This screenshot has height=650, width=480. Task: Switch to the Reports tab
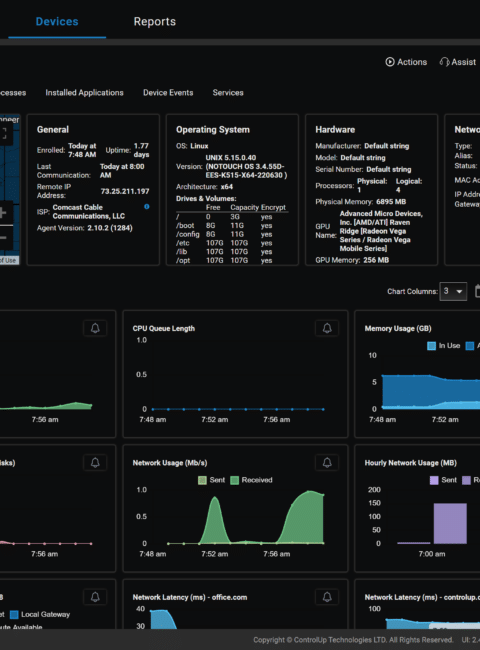click(x=155, y=22)
